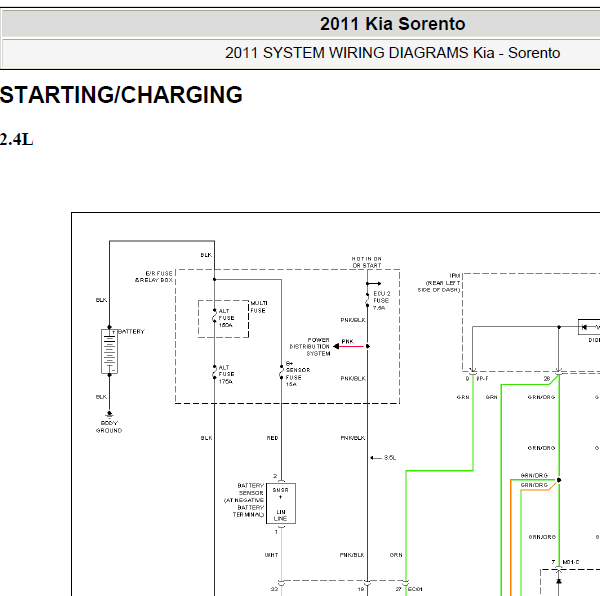Click the EC01 connector label
The image size is (600, 596).
pos(415,589)
